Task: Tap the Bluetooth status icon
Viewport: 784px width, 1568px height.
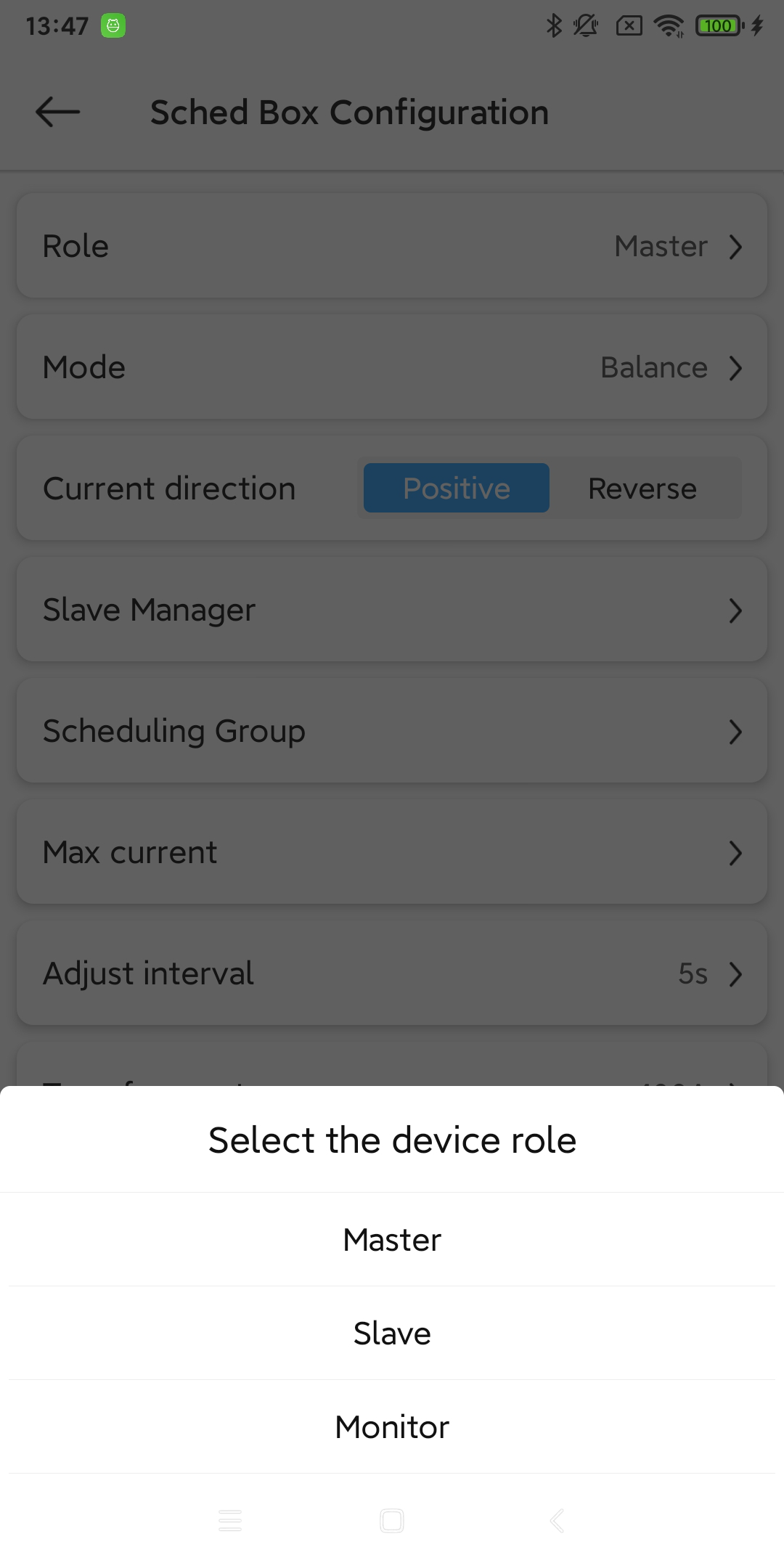Action: pos(554,26)
